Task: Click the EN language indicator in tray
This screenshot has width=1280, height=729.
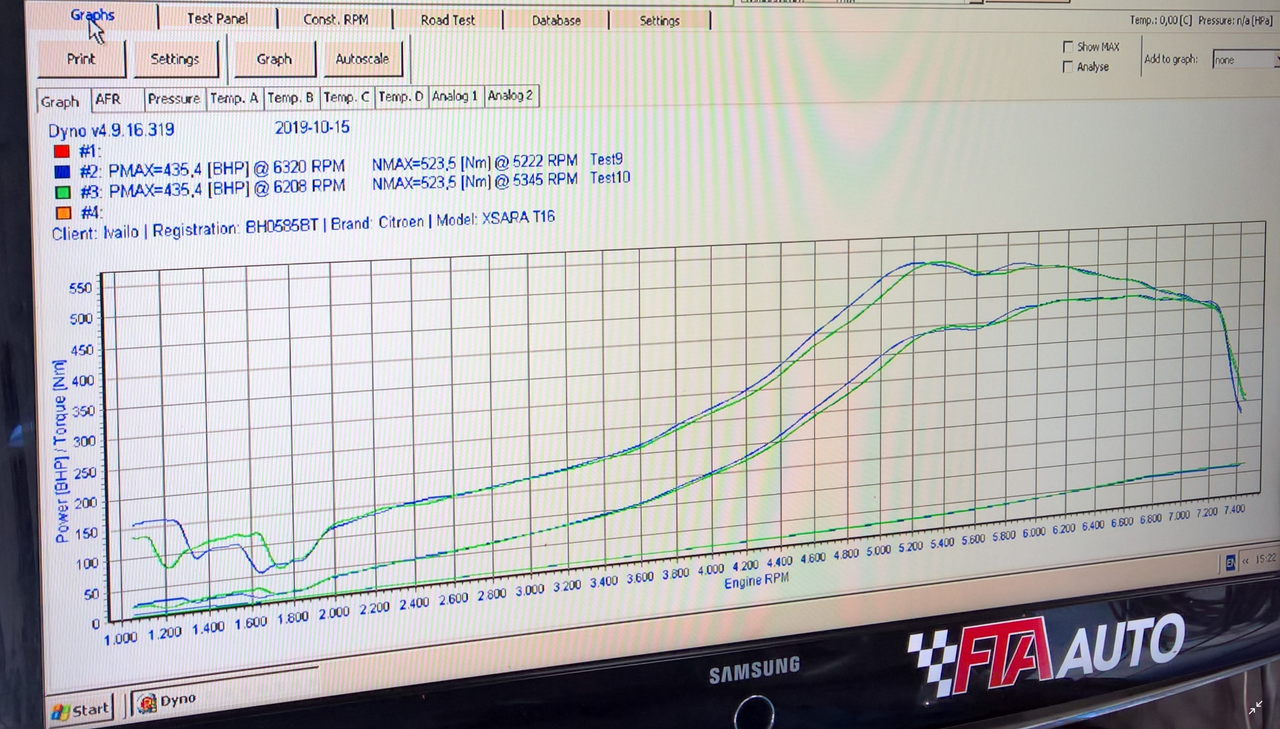Action: (x=1230, y=563)
